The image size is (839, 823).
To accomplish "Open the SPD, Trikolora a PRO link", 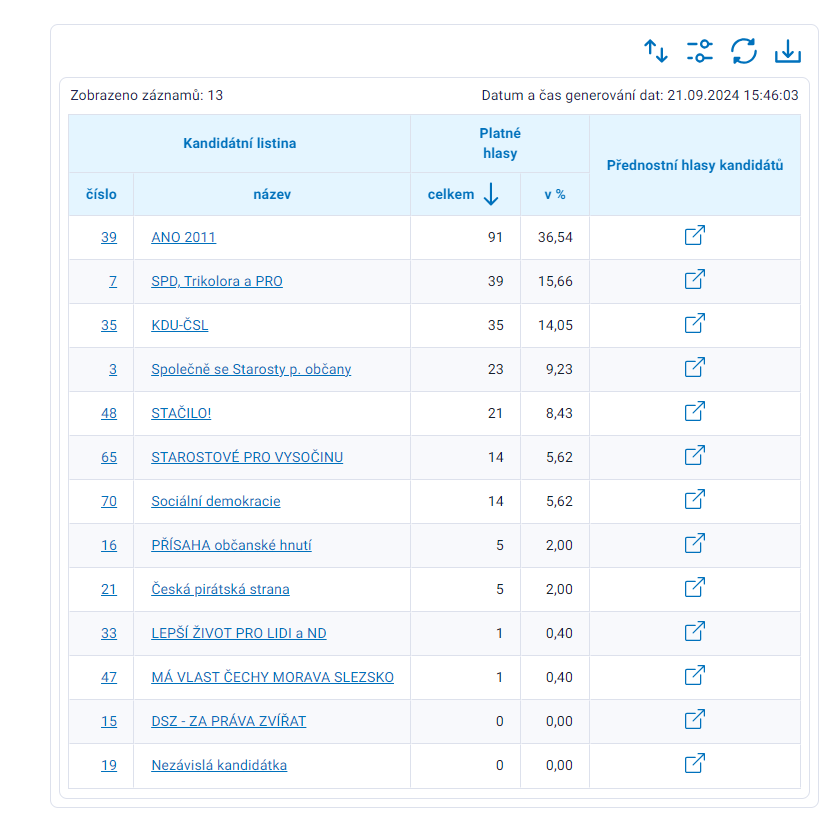I will [217, 281].
